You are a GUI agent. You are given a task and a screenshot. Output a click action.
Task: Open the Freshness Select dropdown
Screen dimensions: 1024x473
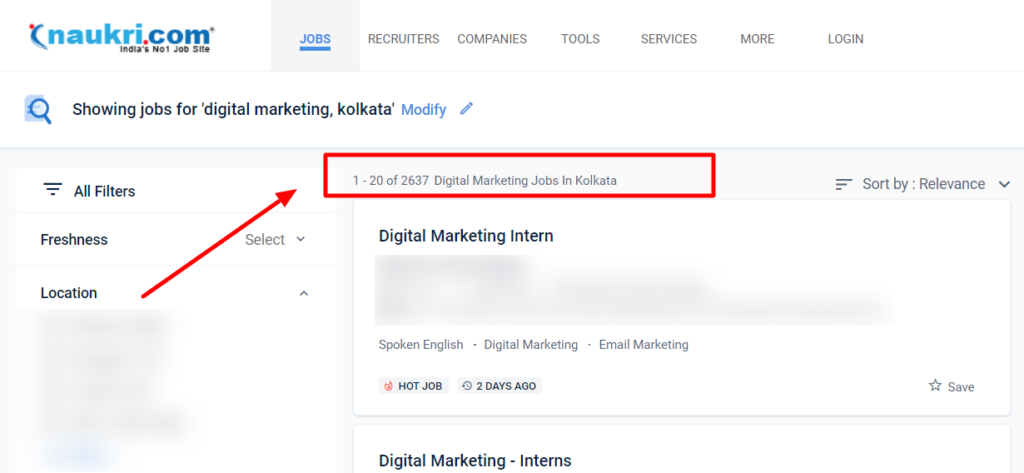click(x=276, y=240)
